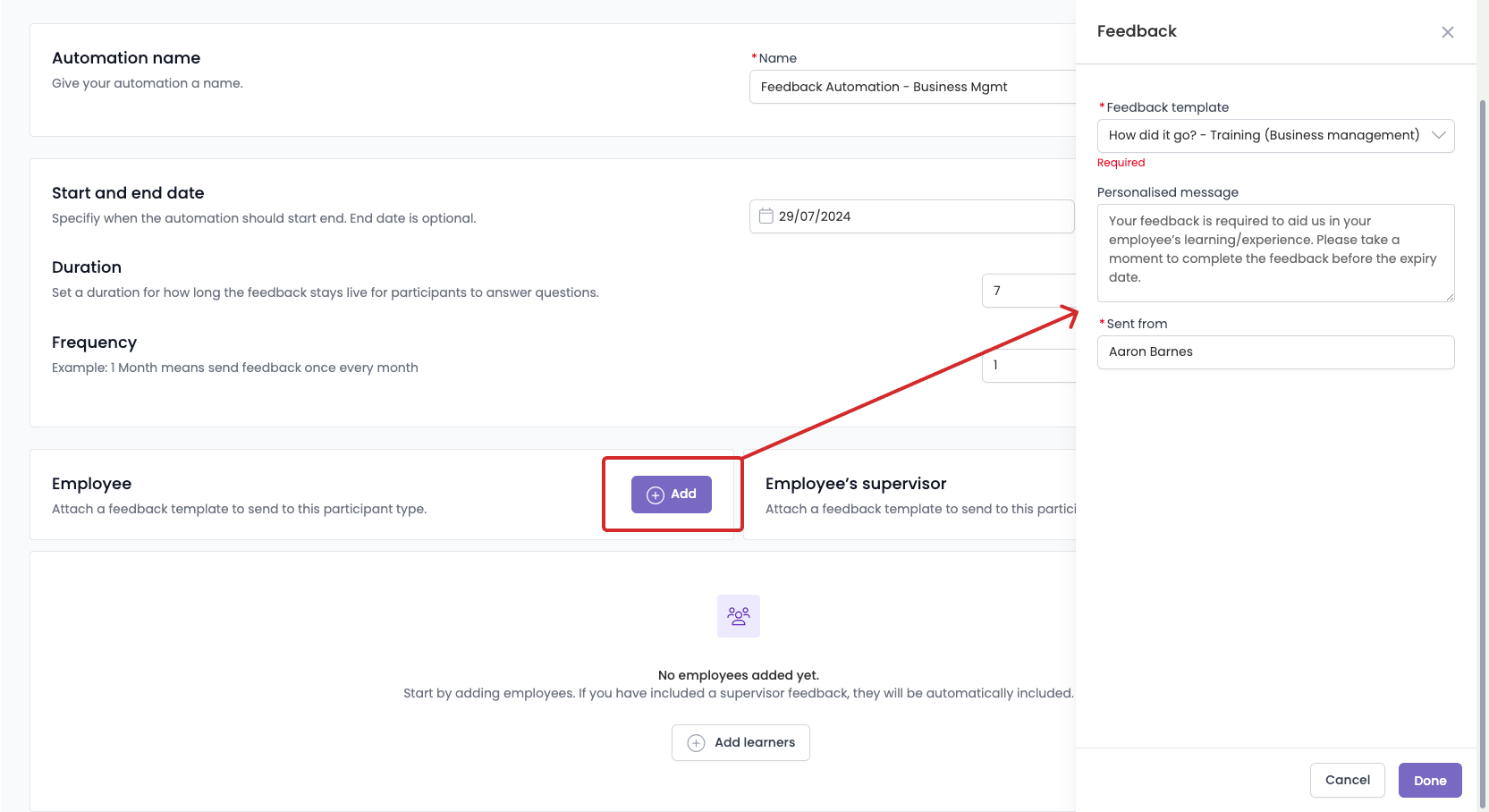The image size is (1489, 812).
Task: Click the Duration value field showing 7
Action: (x=1028, y=291)
